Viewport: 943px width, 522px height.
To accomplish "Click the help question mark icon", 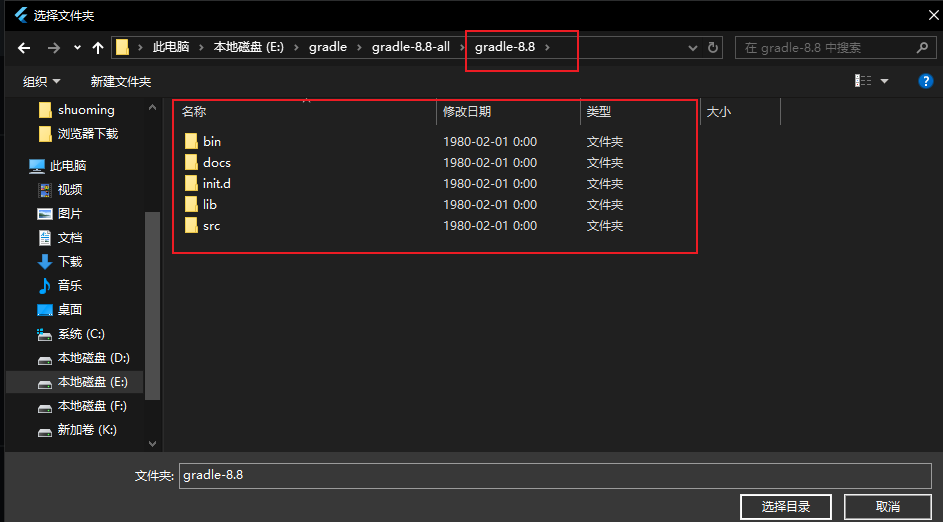I will [925, 81].
